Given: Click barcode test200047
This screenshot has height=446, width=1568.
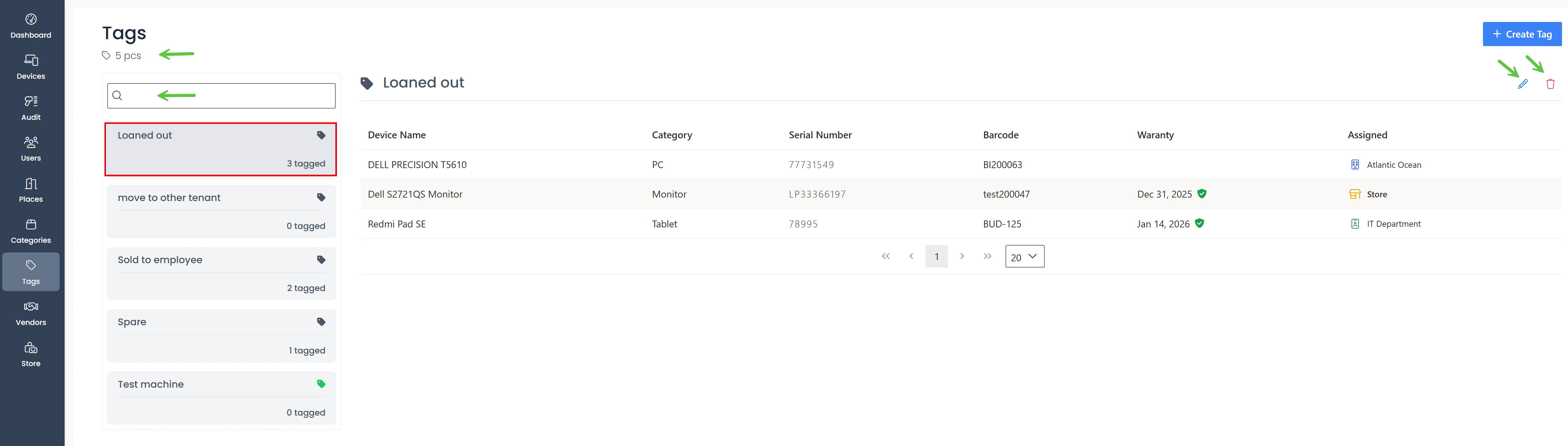Looking at the screenshot, I should pyautogui.click(x=1006, y=194).
